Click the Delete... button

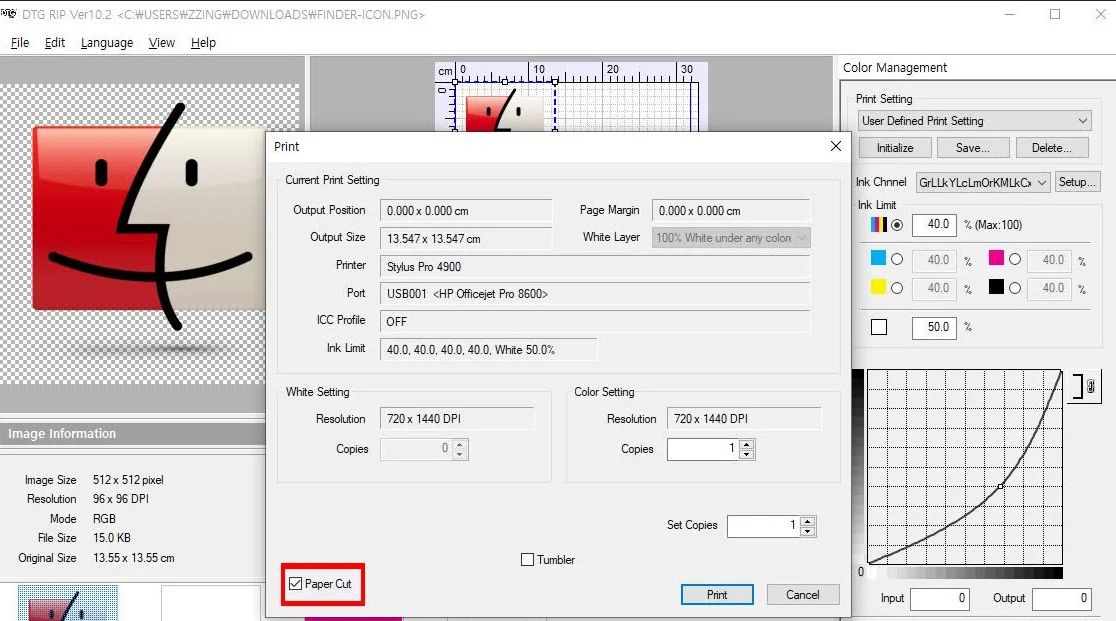[1051, 148]
